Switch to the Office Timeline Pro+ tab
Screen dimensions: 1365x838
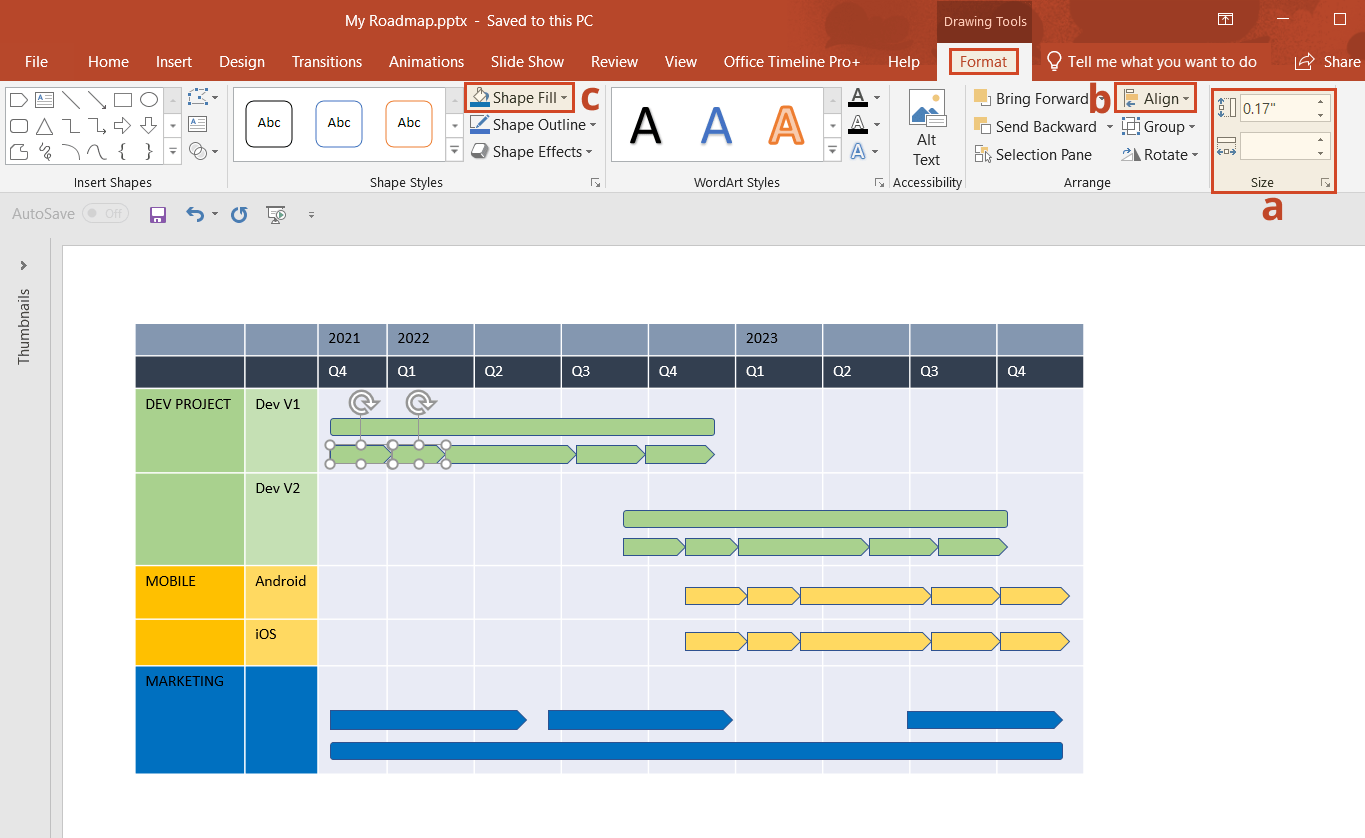791,61
